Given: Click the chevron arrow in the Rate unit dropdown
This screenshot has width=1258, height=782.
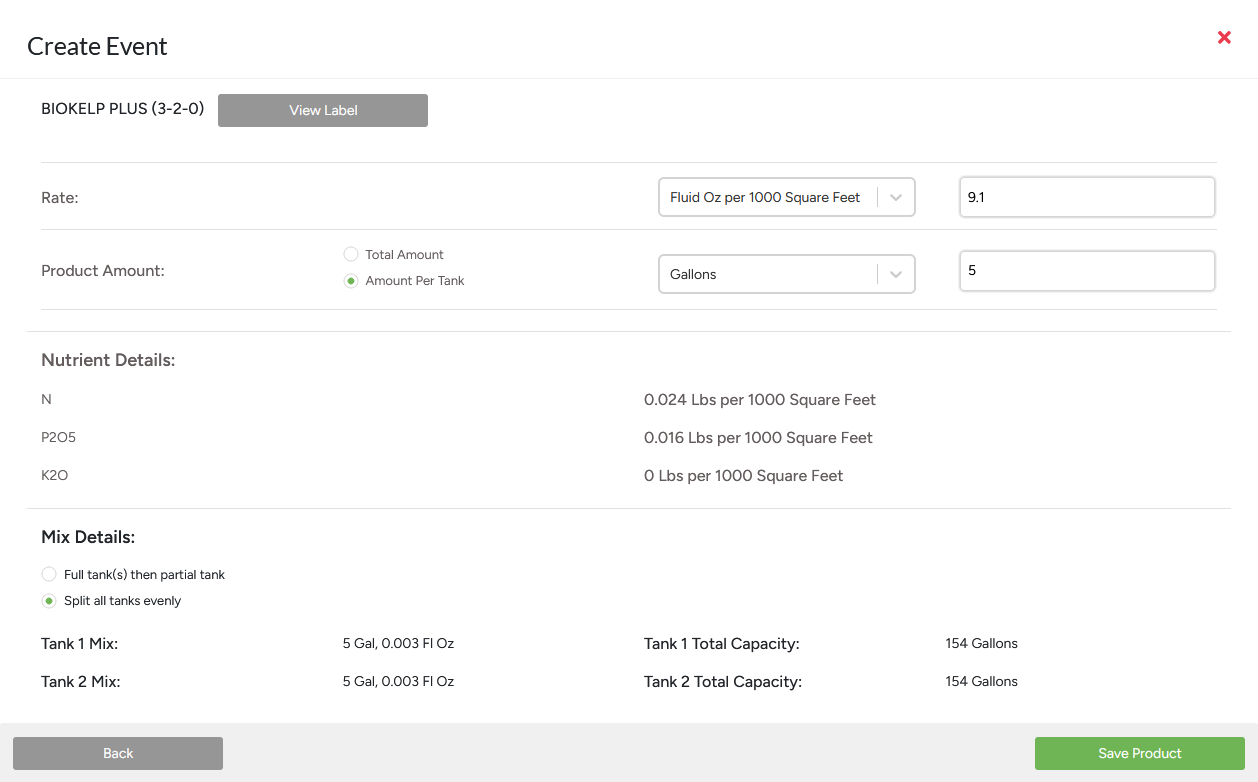Looking at the screenshot, I should (896, 198).
